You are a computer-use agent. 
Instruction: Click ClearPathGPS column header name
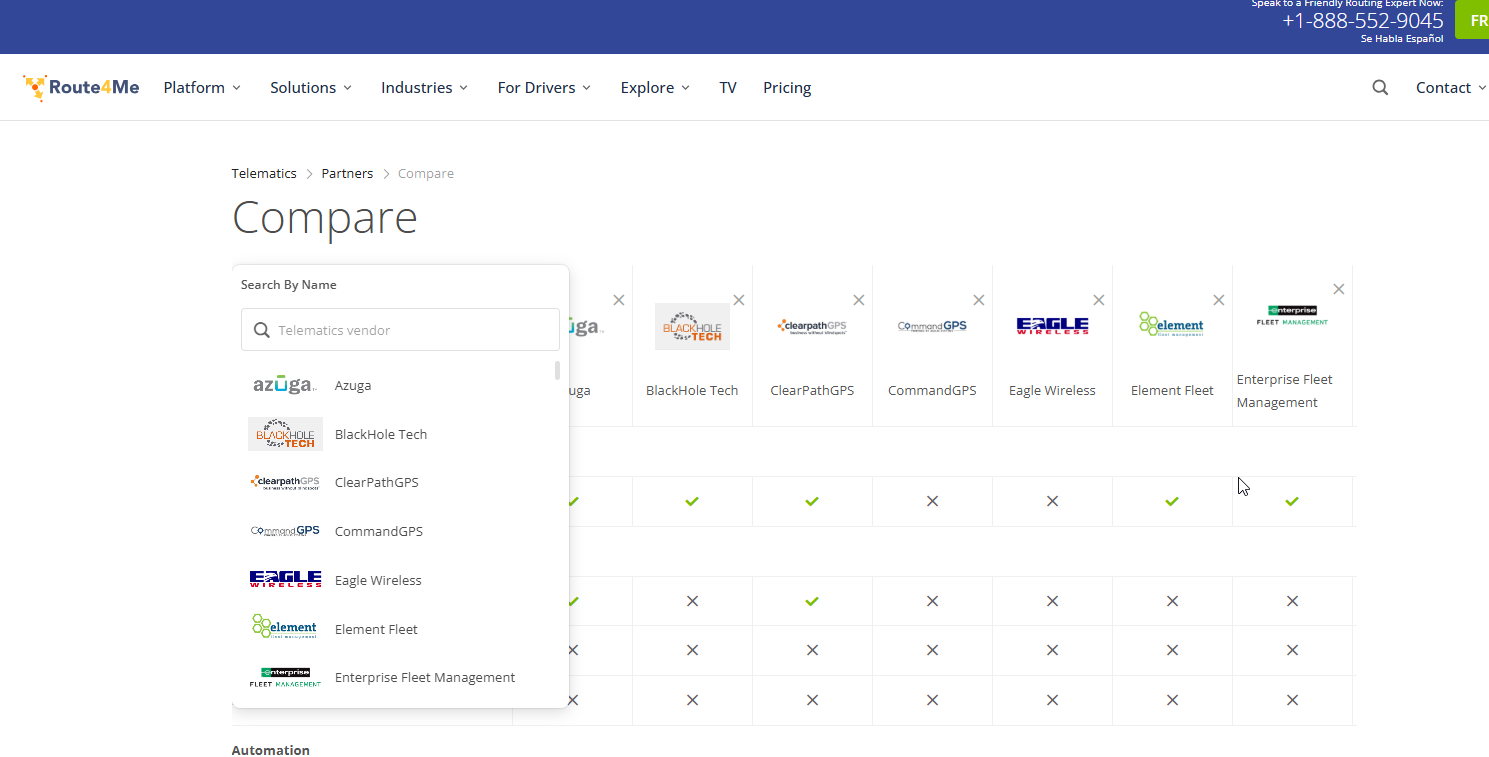(812, 390)
